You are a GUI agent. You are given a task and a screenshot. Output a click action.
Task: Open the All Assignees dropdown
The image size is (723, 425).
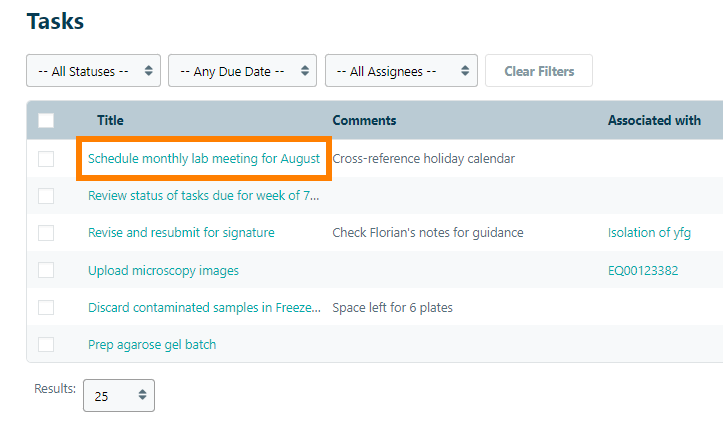click(400, 71)
